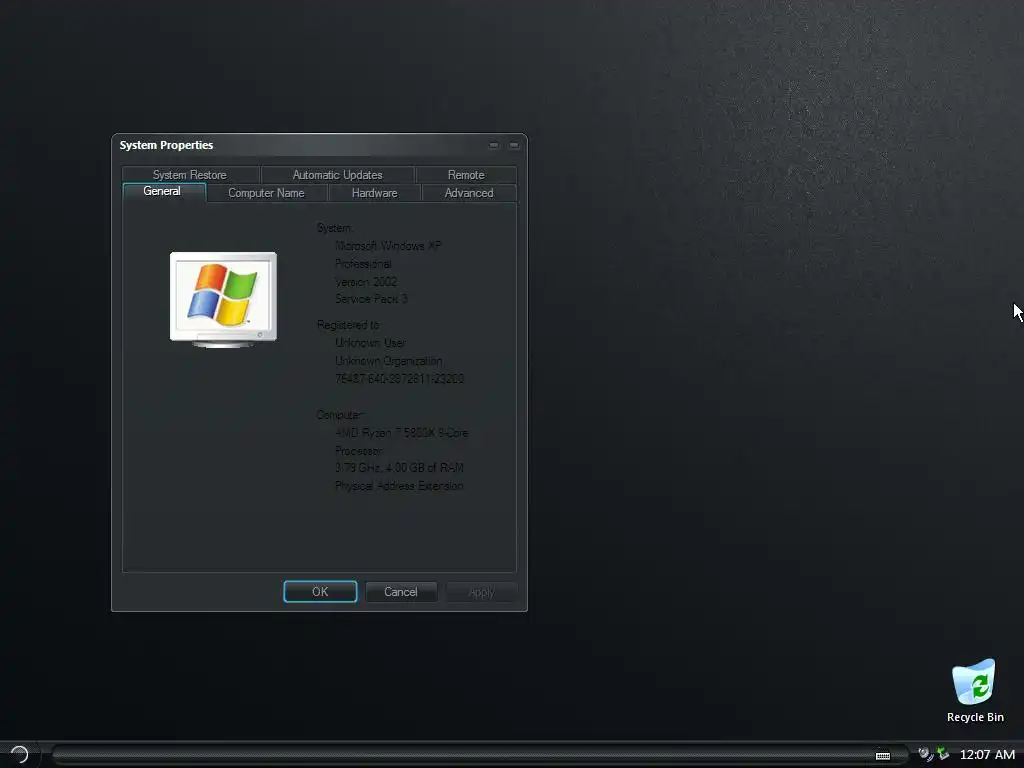Screen dimensions: 1024x768
Task: Click the 'Computer:' label
Action: (x=340, y=415)
